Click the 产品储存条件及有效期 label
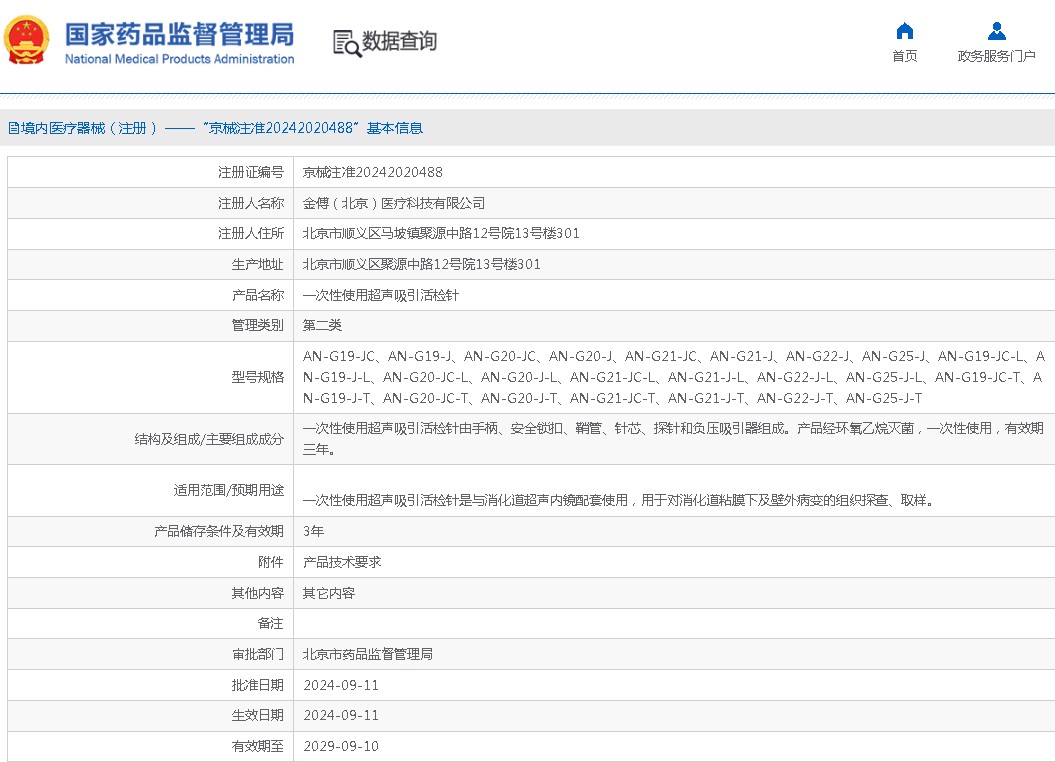The height and width of the screenshot is (762, 1055). pos(219,531)
